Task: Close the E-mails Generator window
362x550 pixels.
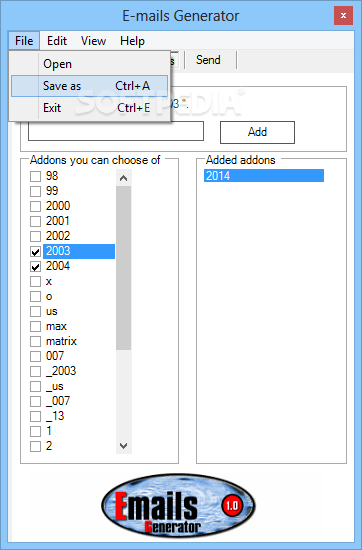Action: click(x=343, y=15)
